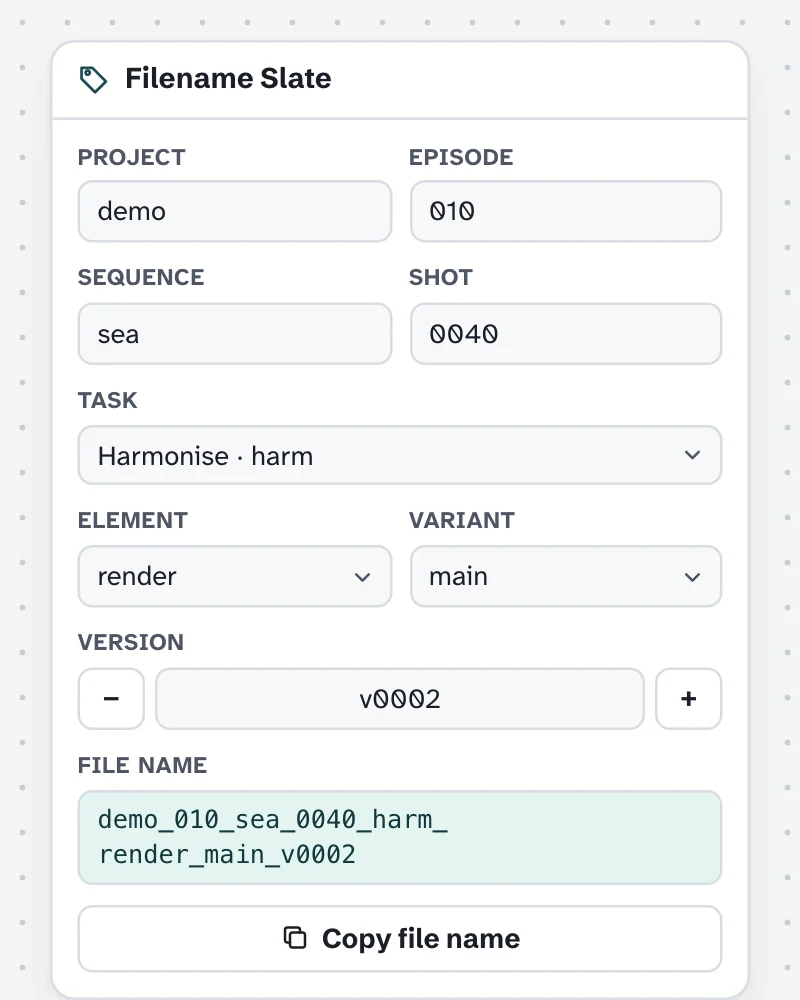Focus the Episode field showing 010
Image resolution: width=800 pixels, height=1000 pixels.
tap(566, 211)
